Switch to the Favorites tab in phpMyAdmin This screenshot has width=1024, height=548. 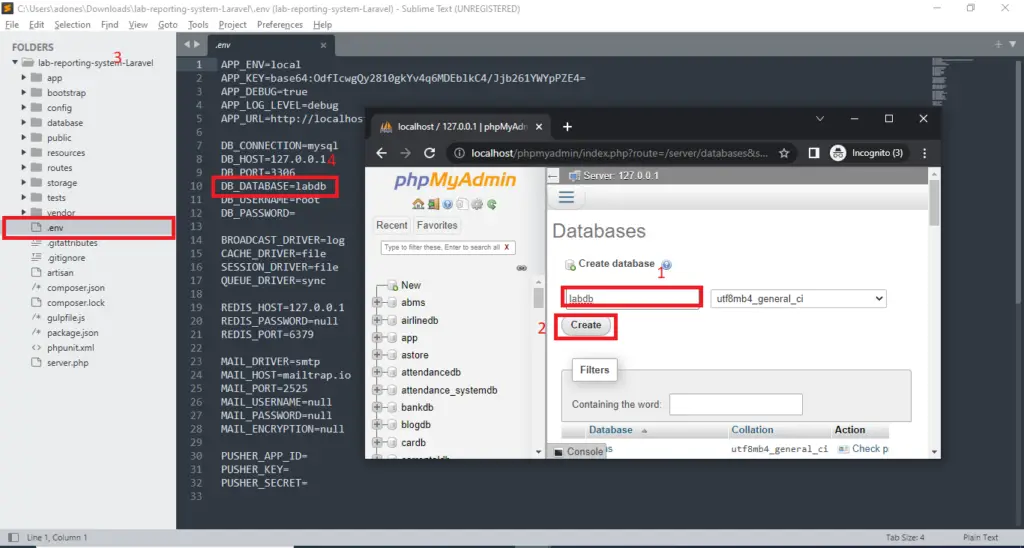click(x=437, y=225)
